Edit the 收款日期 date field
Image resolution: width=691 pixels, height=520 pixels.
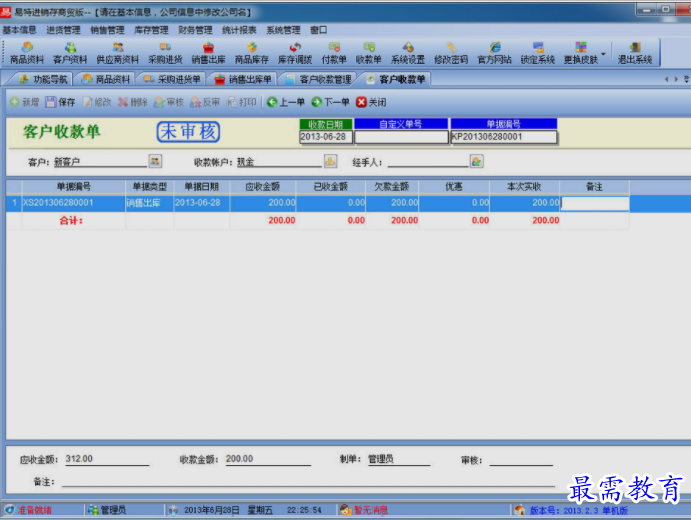[326, 137]
